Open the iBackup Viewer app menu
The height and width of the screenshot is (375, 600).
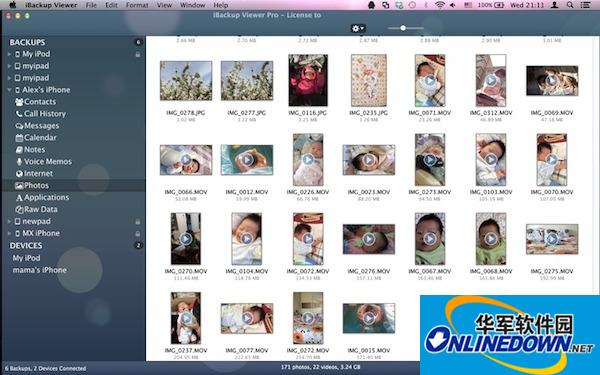tap(51, 5)
